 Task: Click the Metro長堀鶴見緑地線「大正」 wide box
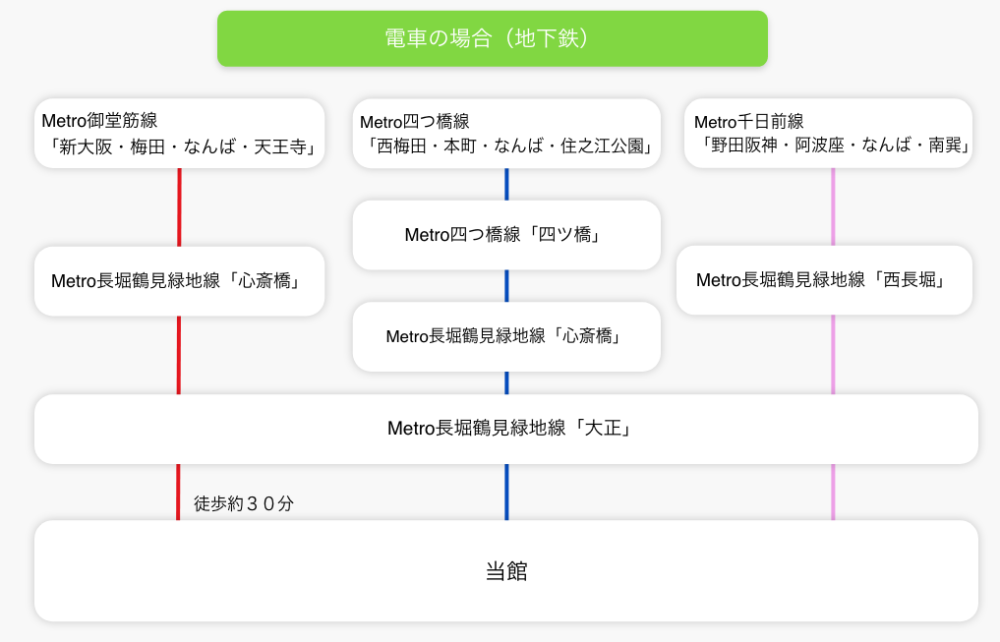tap(506, 429)
